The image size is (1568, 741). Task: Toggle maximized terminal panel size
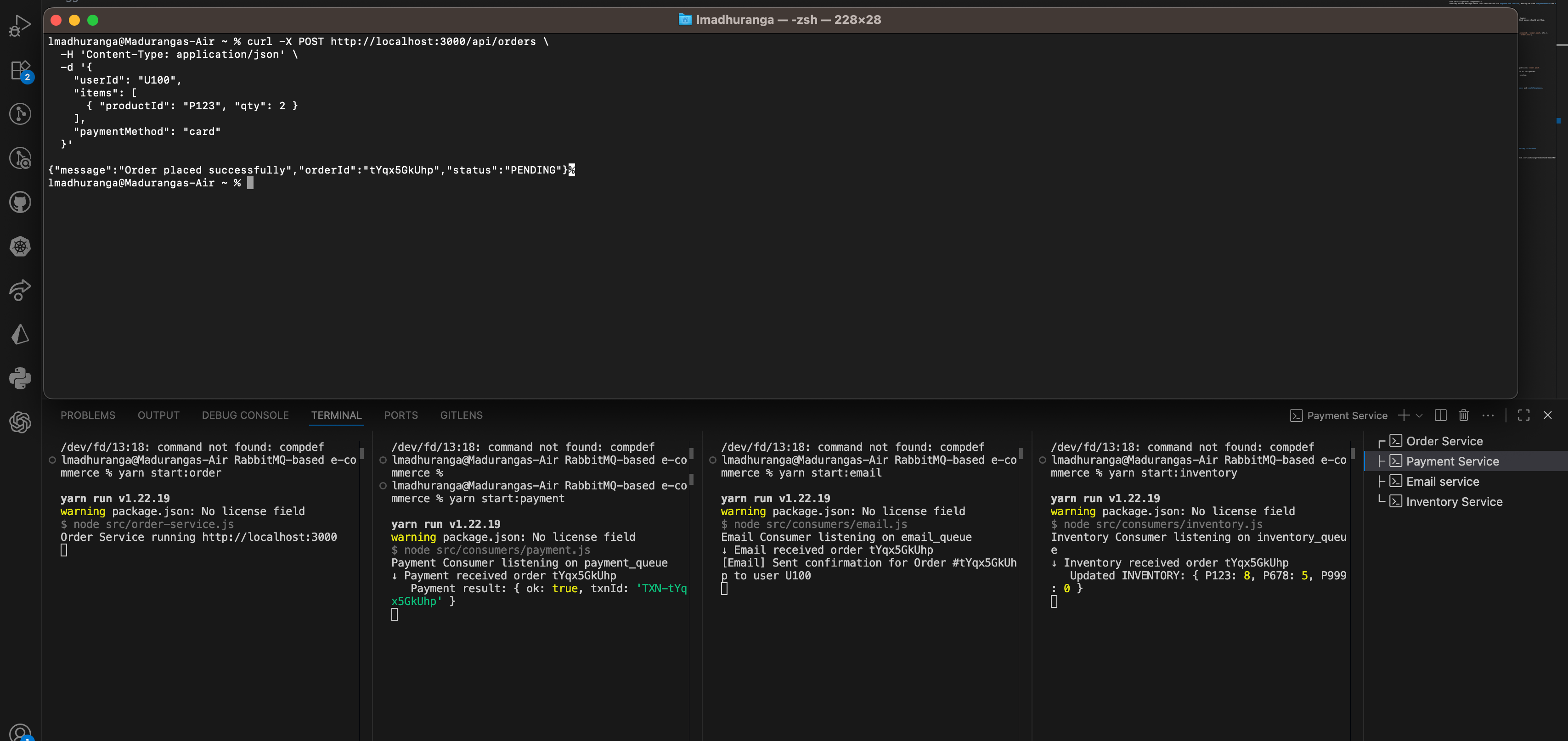(1523, 415)
